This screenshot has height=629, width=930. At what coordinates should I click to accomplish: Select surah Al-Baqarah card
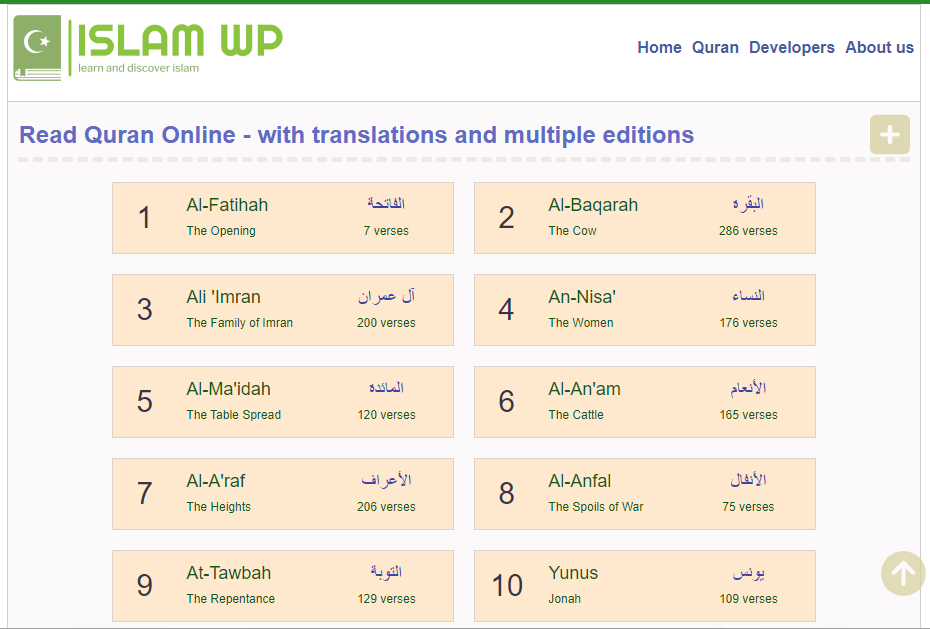click(x=644, y=218)
